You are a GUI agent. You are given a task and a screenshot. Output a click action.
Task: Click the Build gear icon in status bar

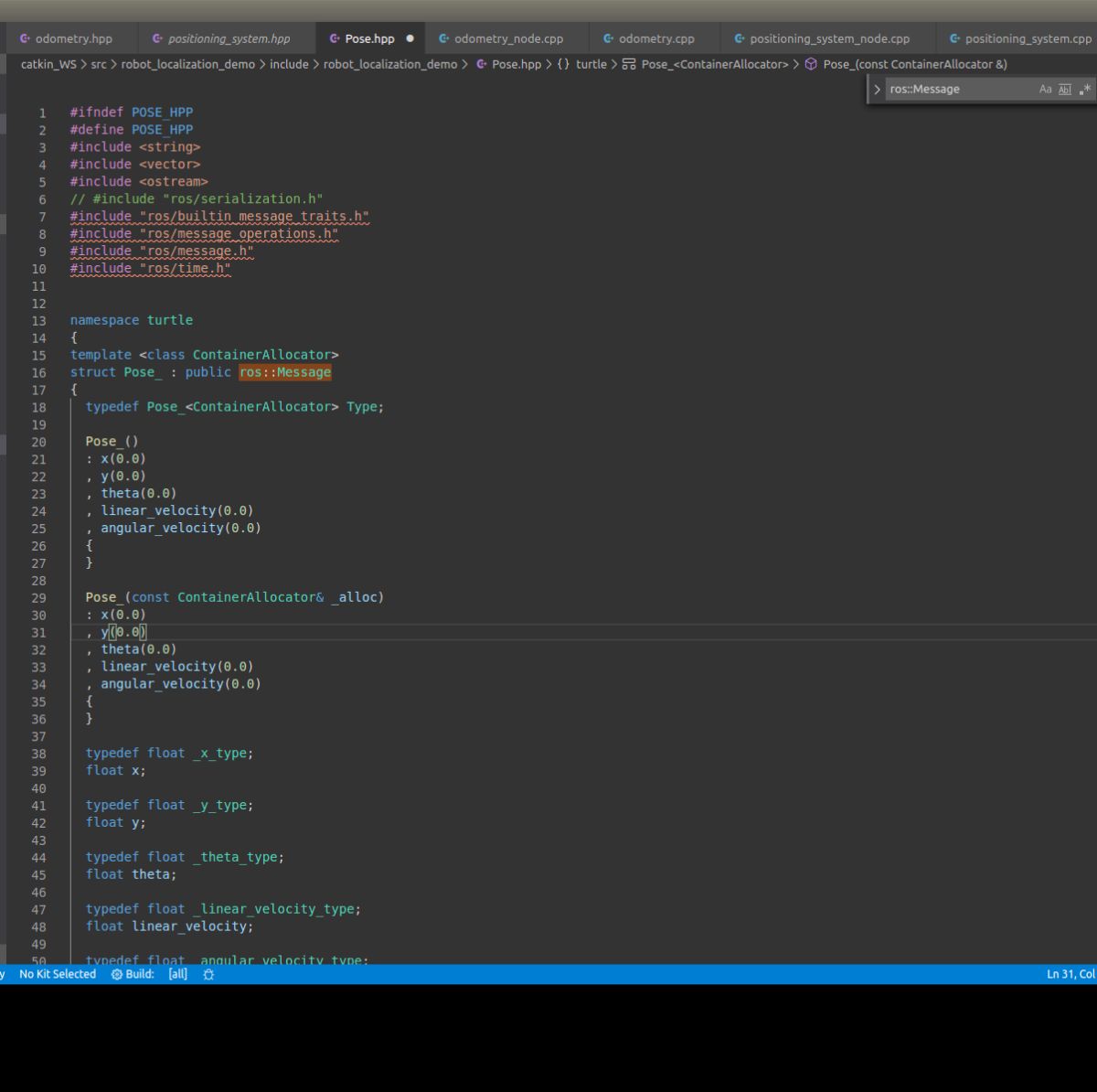(x=117, y=974)
